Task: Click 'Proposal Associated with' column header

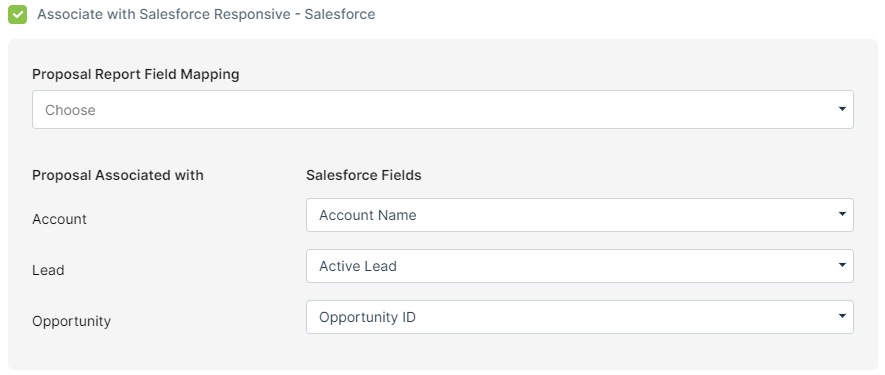Action: click(x=117, y=175)
